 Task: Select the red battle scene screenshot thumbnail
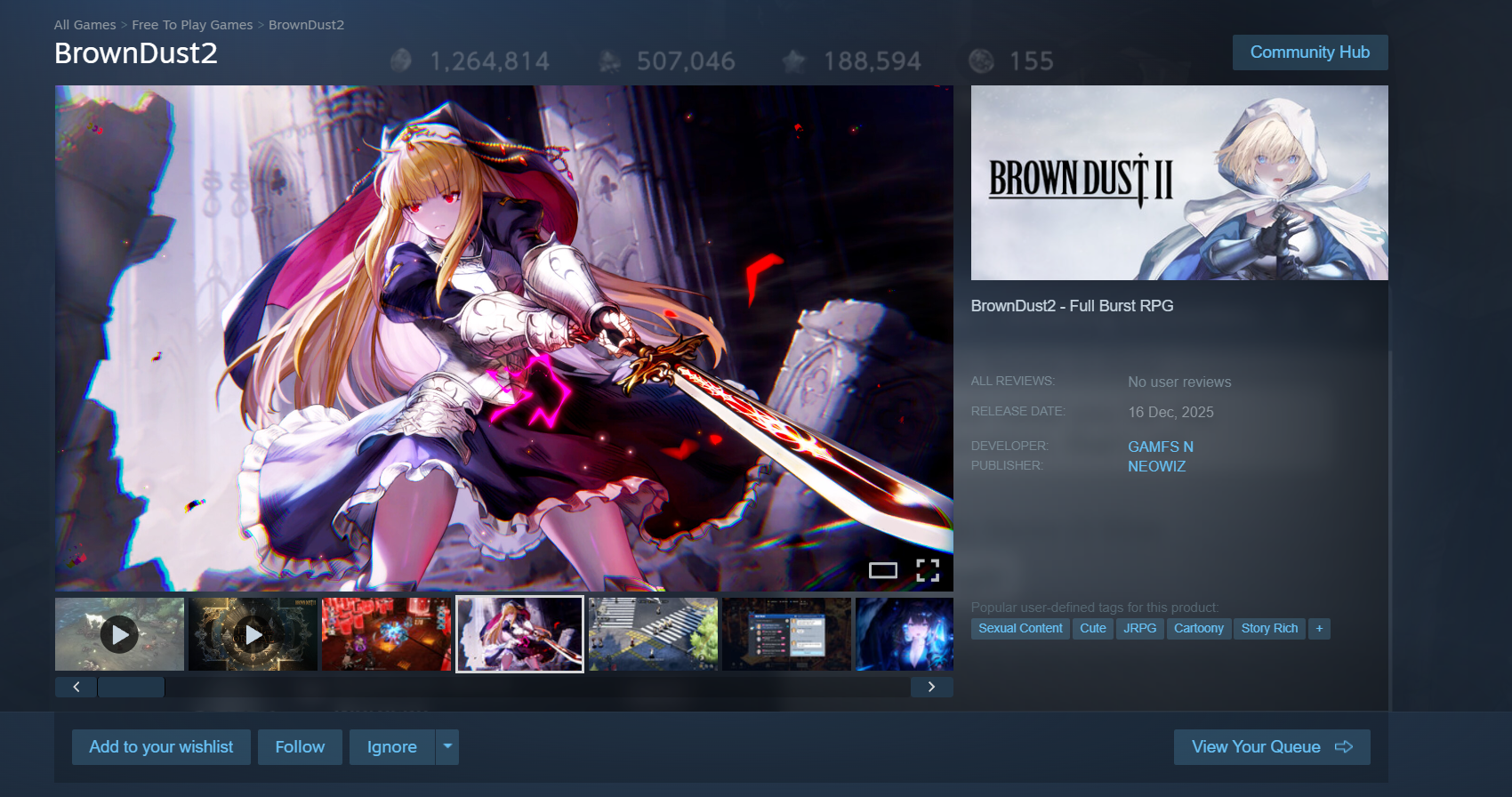386,634
